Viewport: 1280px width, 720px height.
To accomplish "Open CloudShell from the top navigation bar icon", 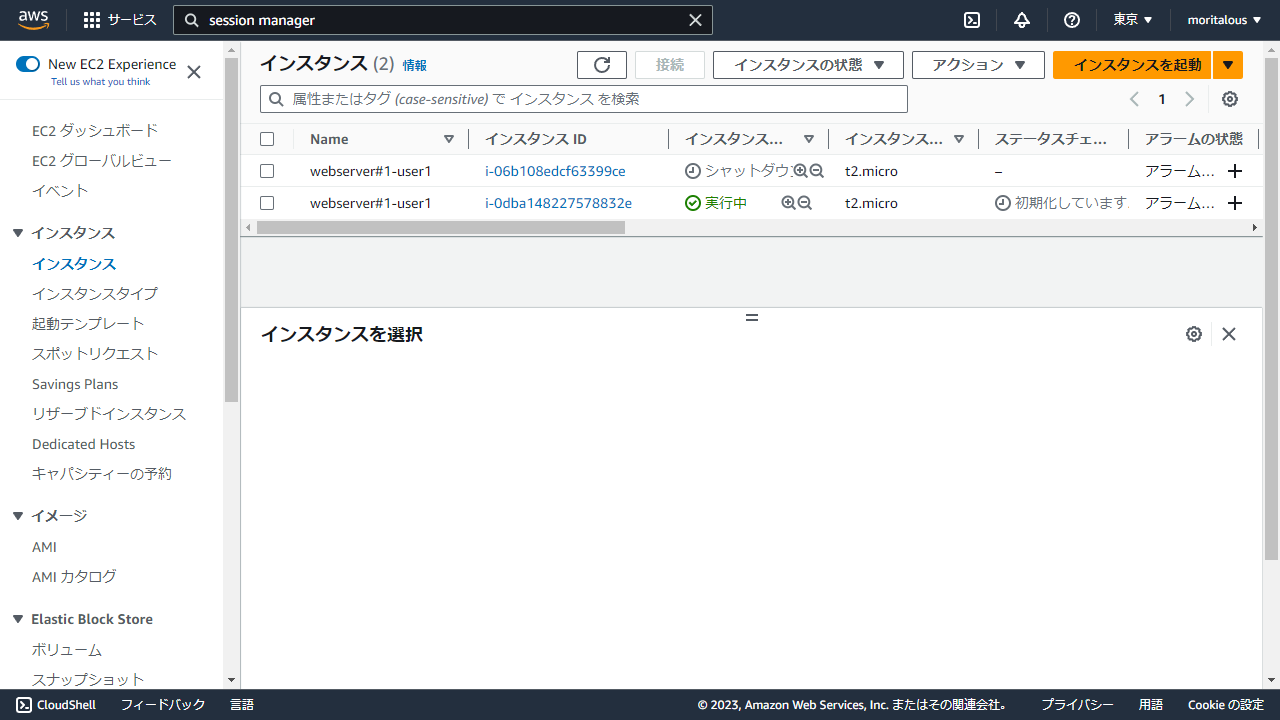I will pos(971,20).
